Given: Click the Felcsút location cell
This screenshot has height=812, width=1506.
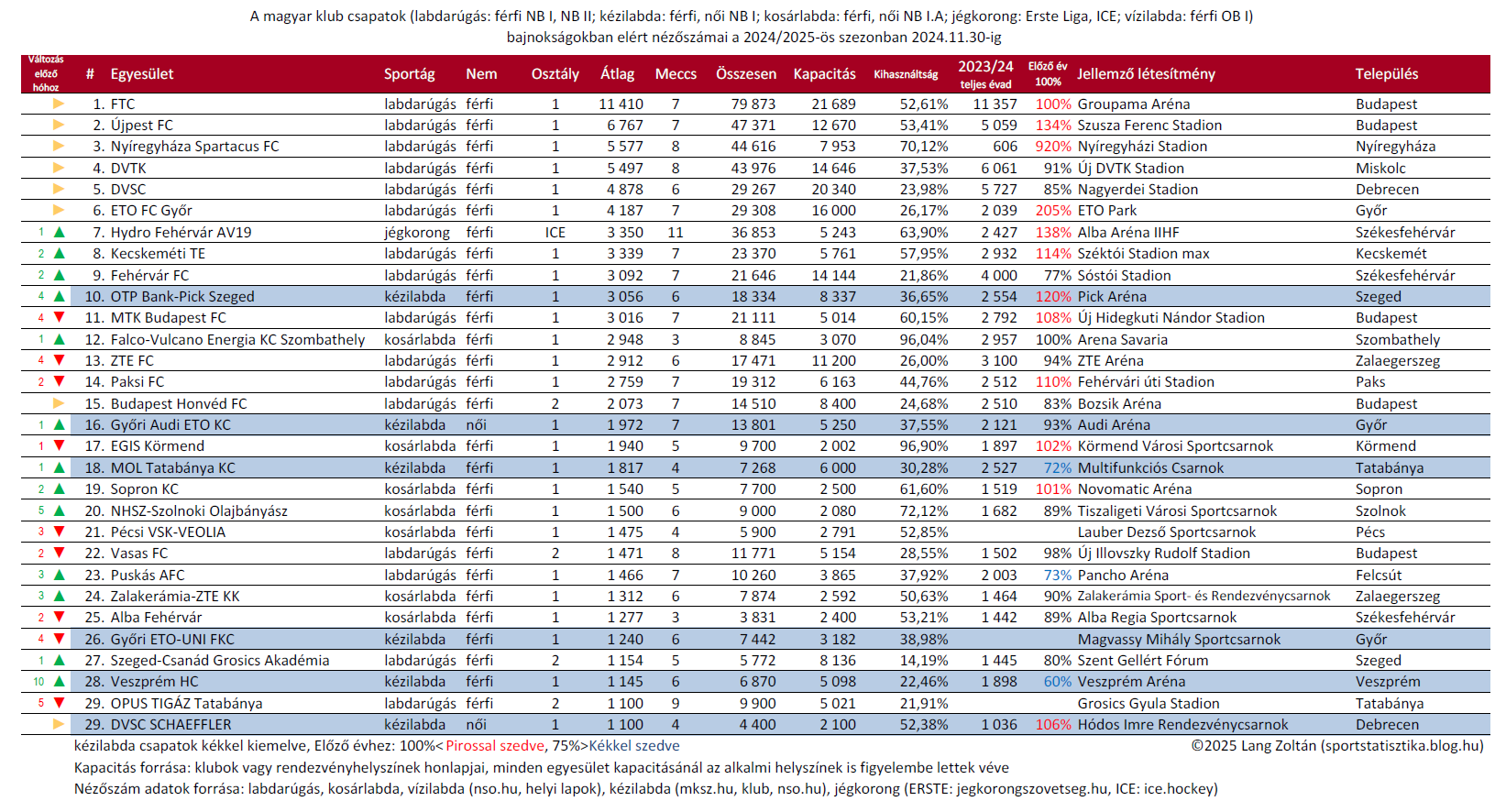Looking at the screenshot, I should 1379,575.
